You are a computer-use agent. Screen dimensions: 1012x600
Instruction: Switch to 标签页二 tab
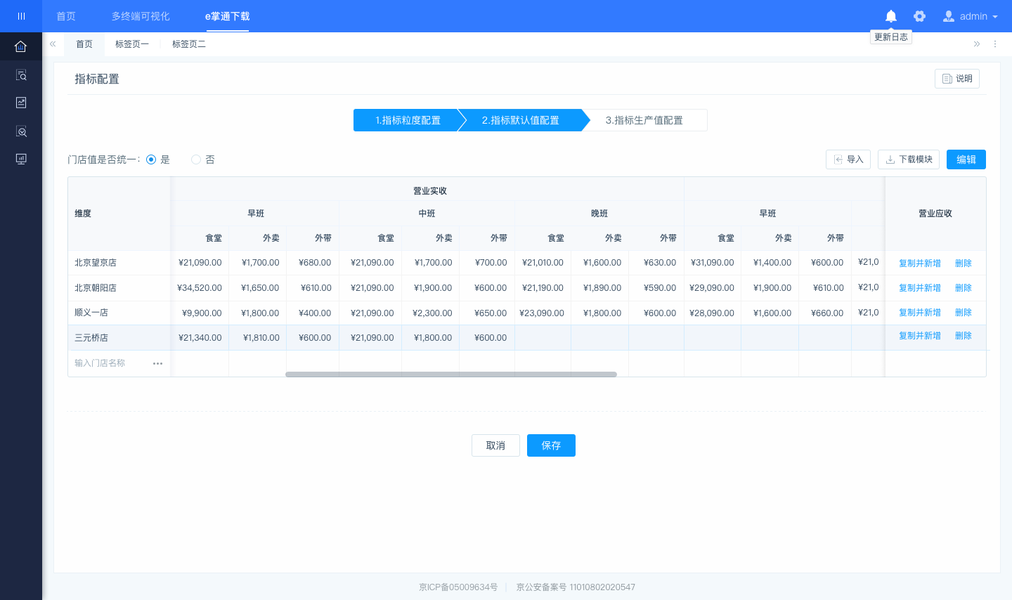coord(188,44)
